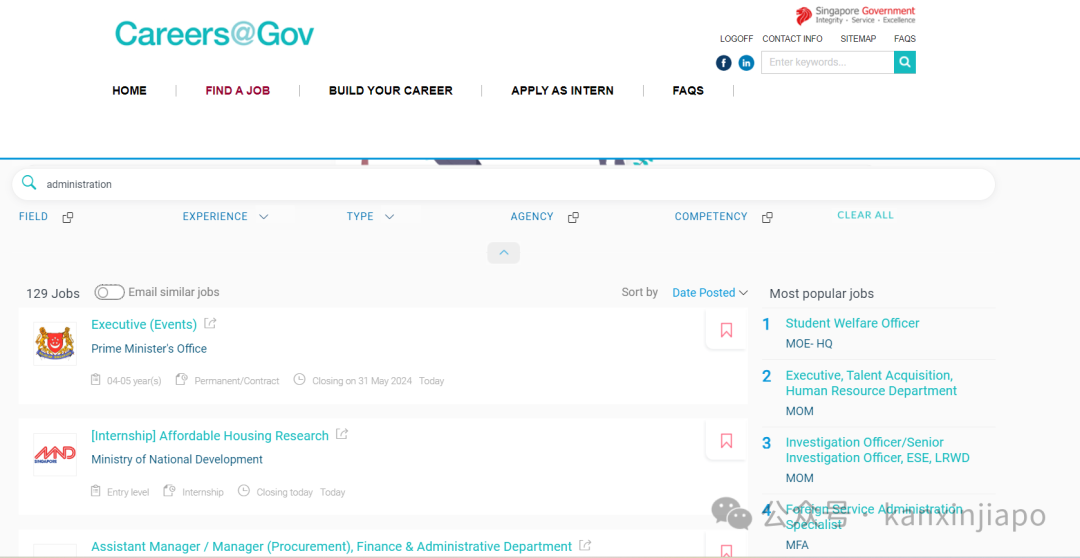Click the MOE- HQ agency text
This screenshot has height=558, width=1080.
pos(809,344)
